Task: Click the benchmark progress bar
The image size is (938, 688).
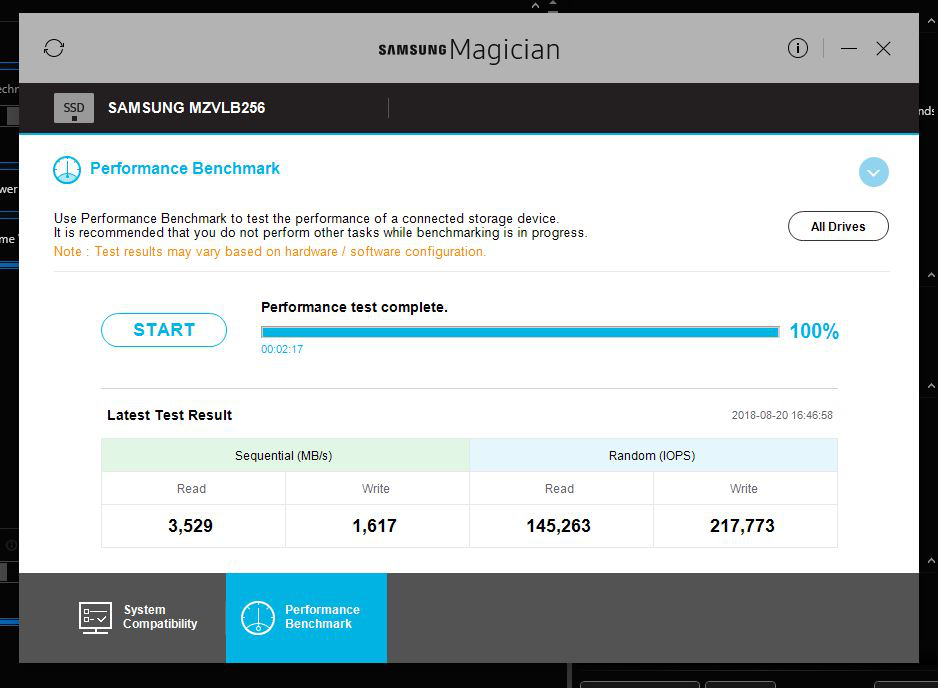Action: [520, 332]
